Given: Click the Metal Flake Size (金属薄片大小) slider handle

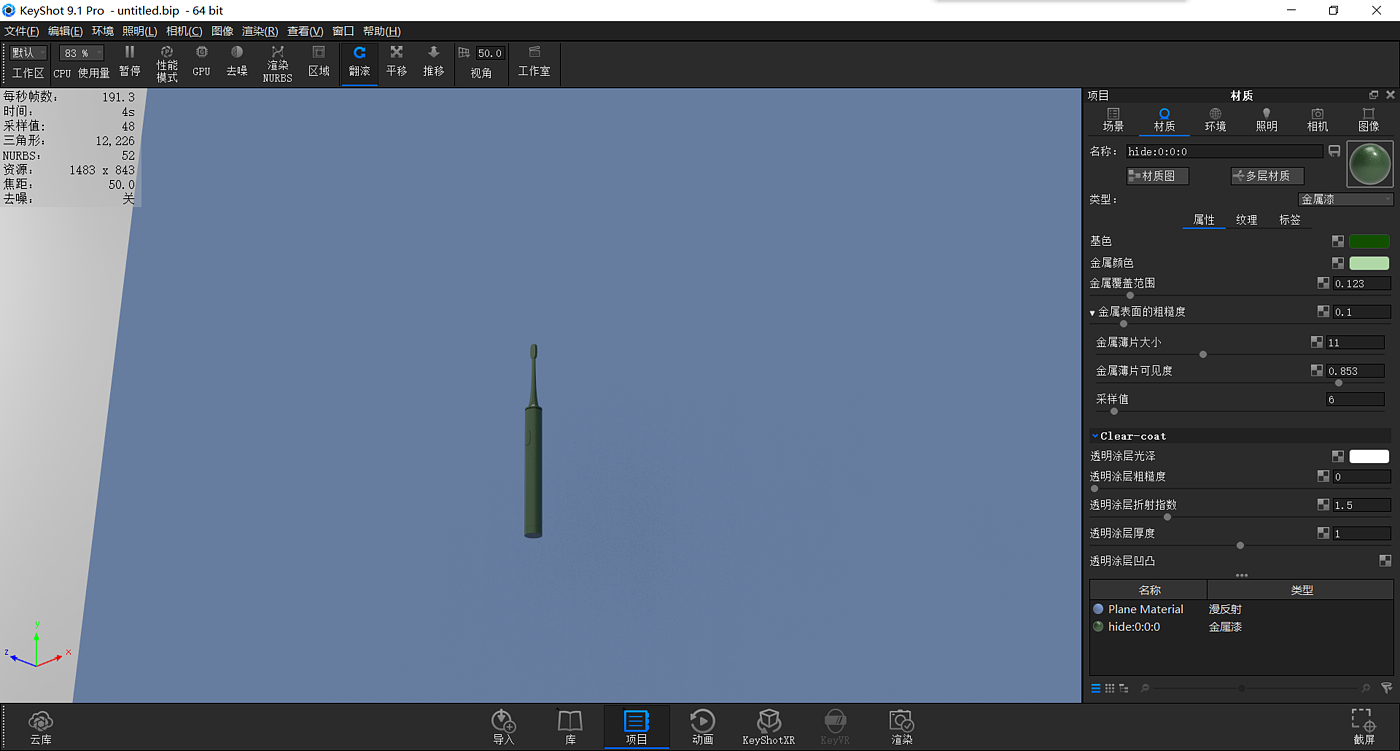Looking at the screenshot, I should click(1203, 355).
